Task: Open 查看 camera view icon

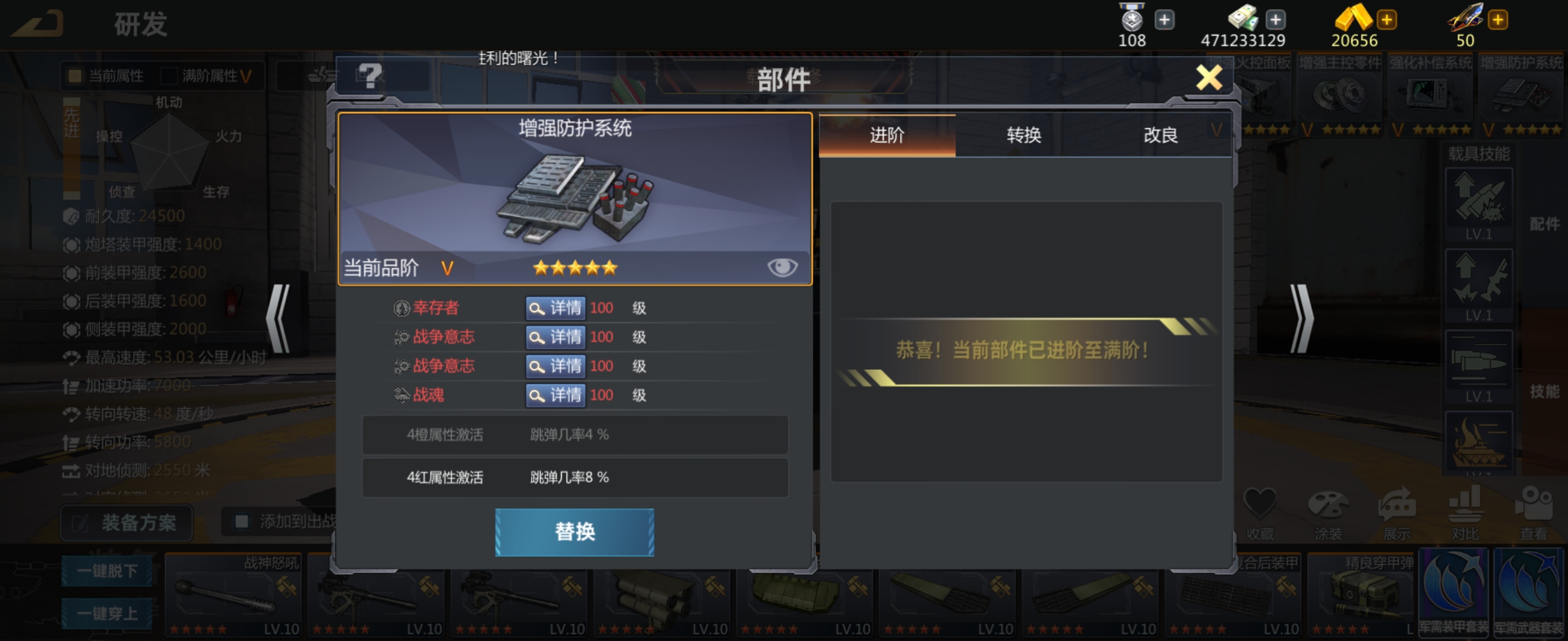Action: pos(1534,514)
